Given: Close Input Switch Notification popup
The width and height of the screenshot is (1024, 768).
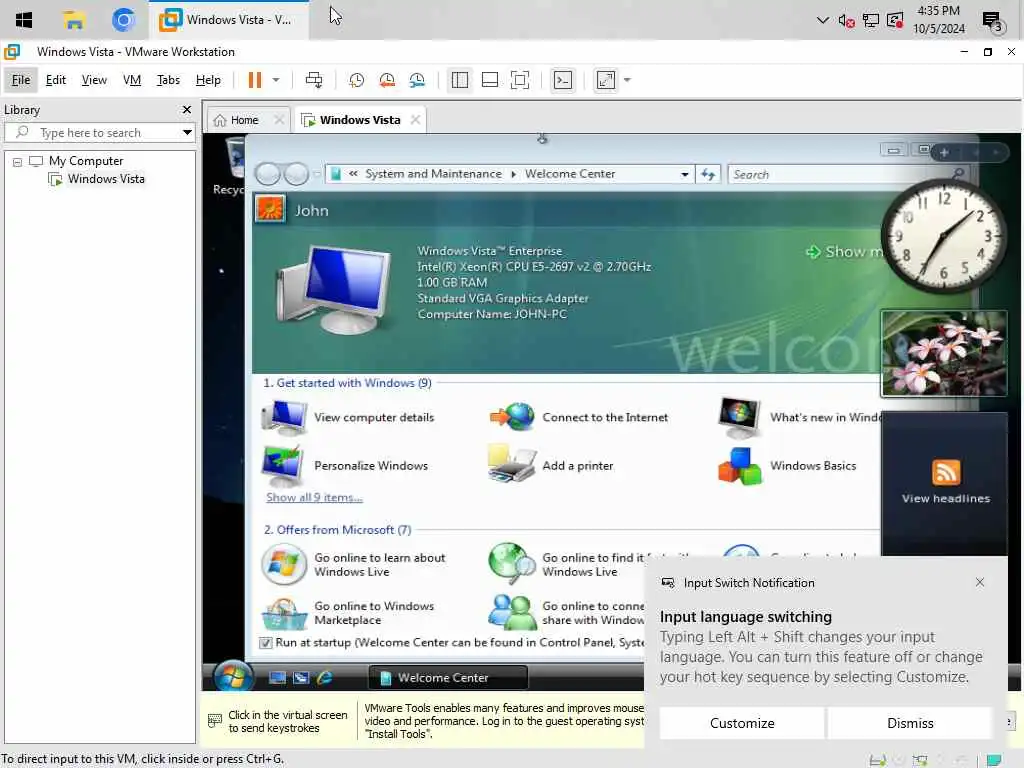Looking at the screenshot, I should (x=980, y=582).
